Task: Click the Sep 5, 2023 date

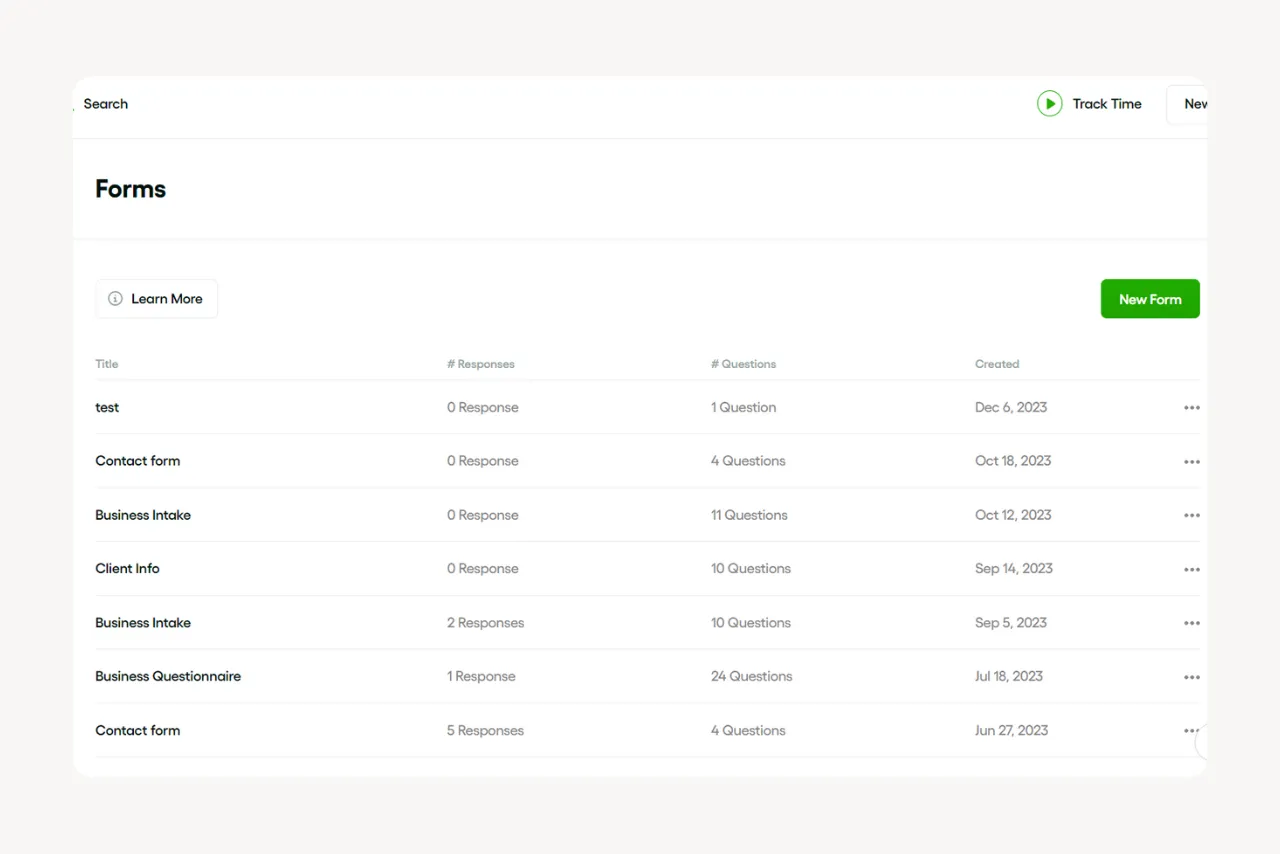Action: pyautogui.click(x=1011, y=622)
